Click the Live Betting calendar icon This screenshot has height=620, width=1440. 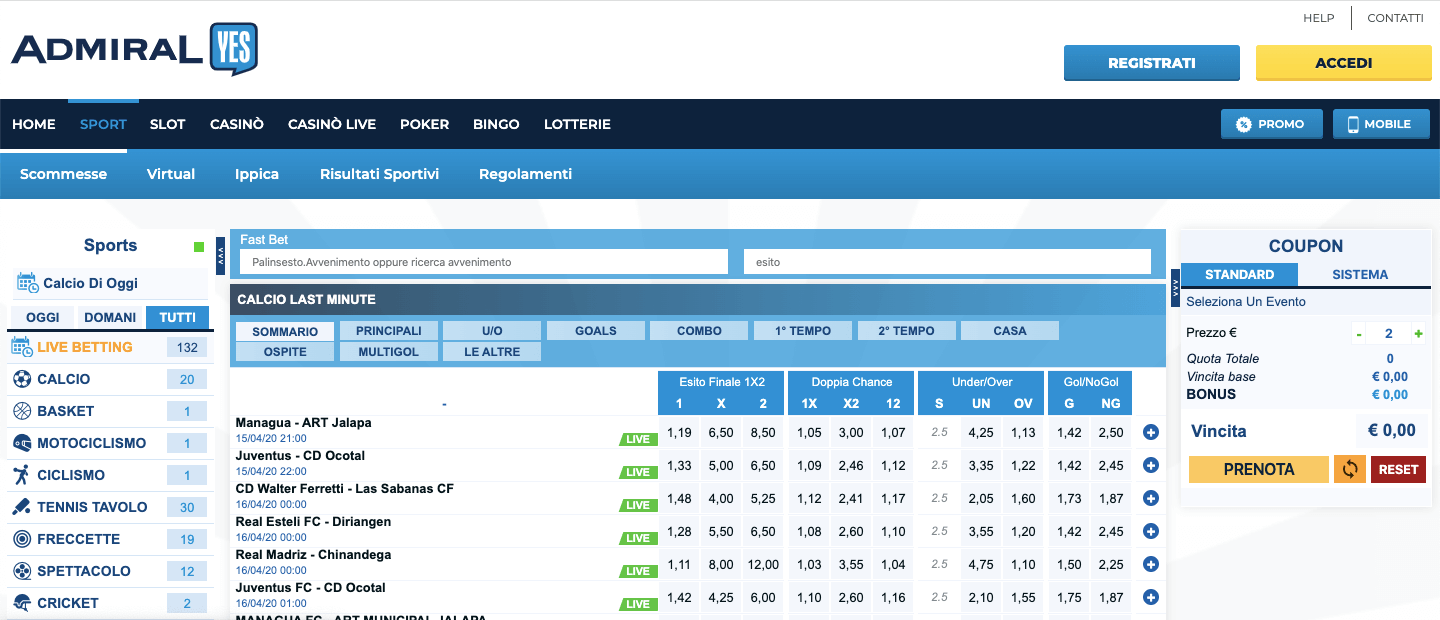pos(22,347)
